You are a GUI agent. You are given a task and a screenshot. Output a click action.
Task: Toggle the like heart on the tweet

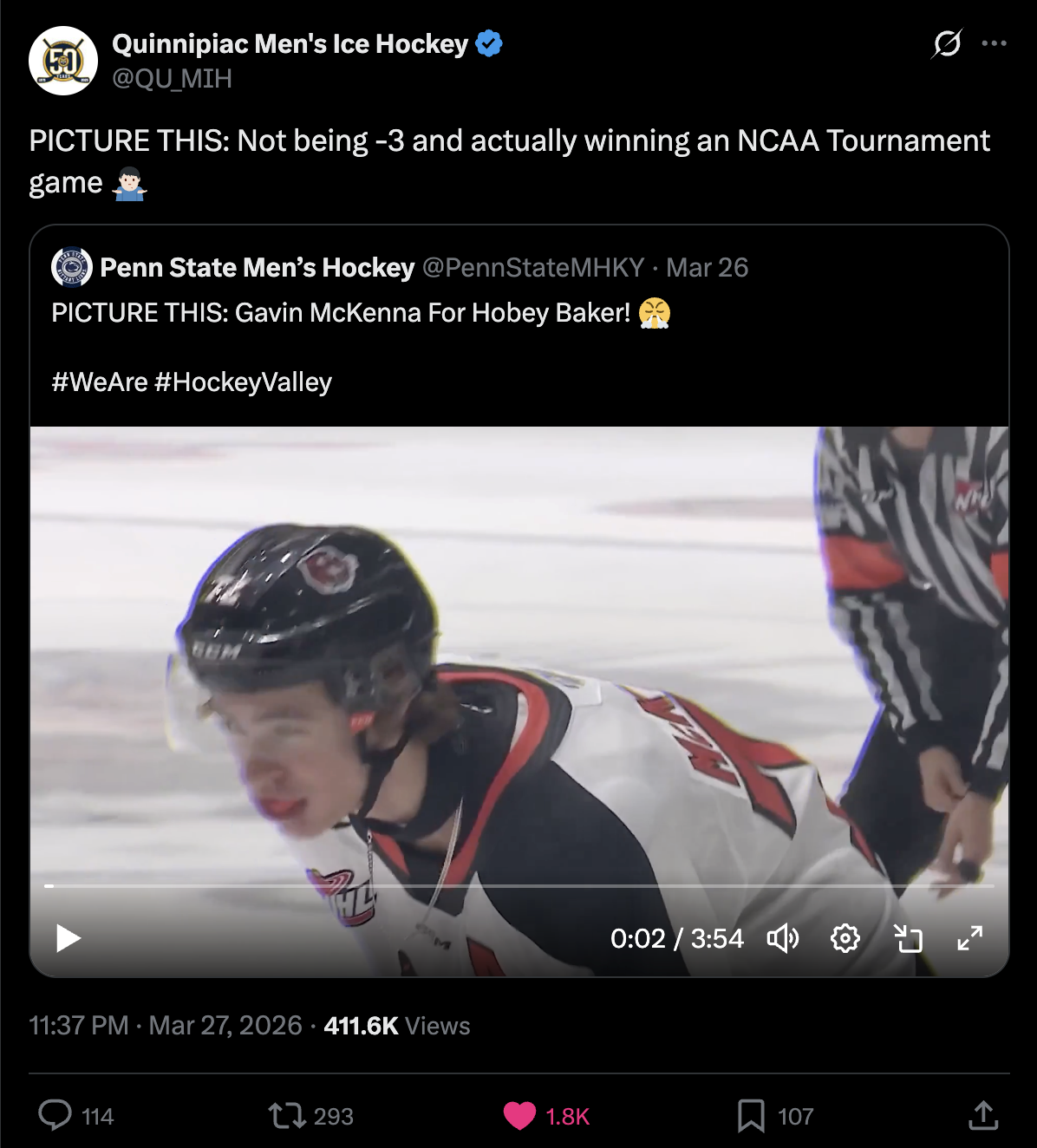[519, 1115]
